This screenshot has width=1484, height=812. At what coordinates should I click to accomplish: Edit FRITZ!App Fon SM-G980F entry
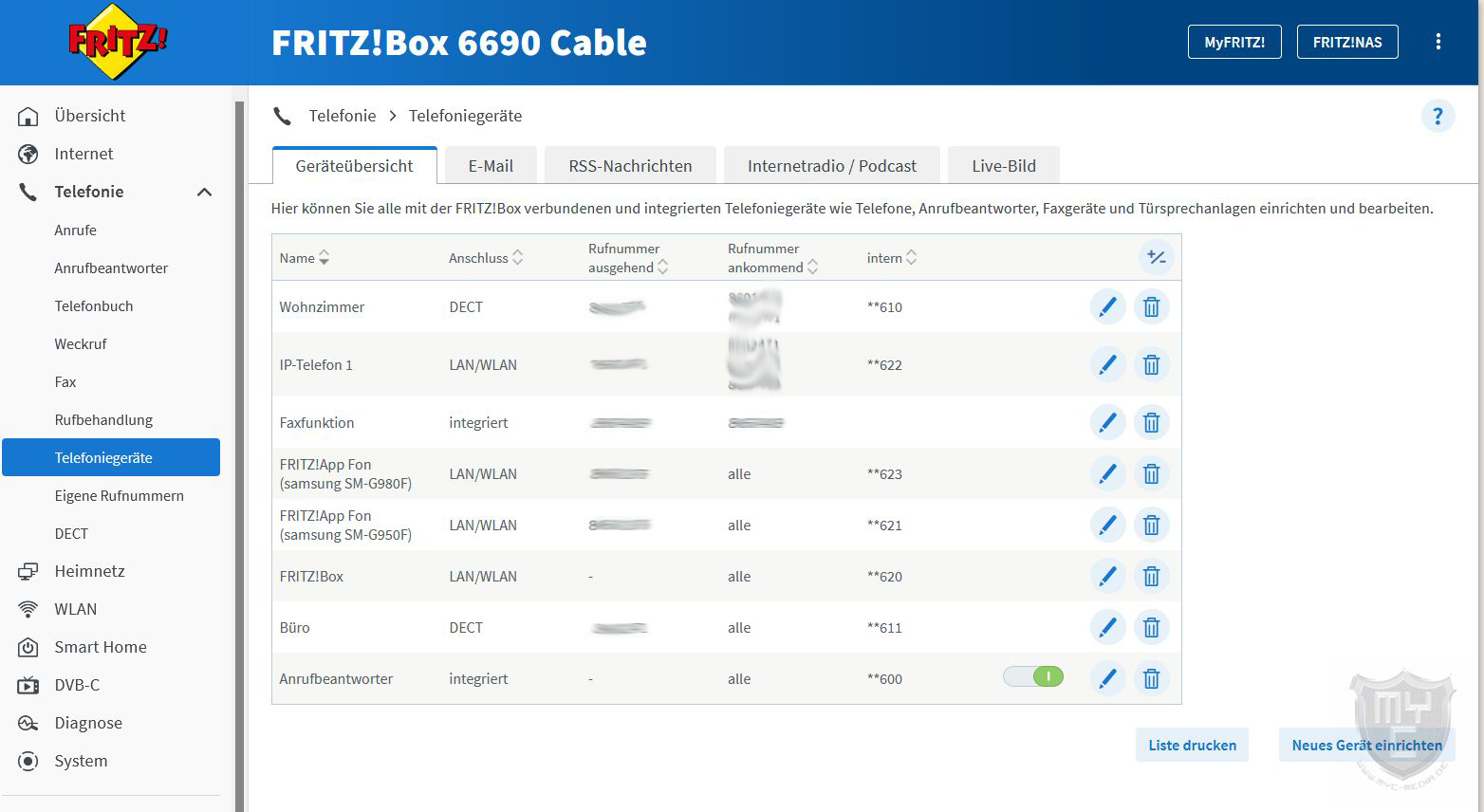click(1107, 473)
